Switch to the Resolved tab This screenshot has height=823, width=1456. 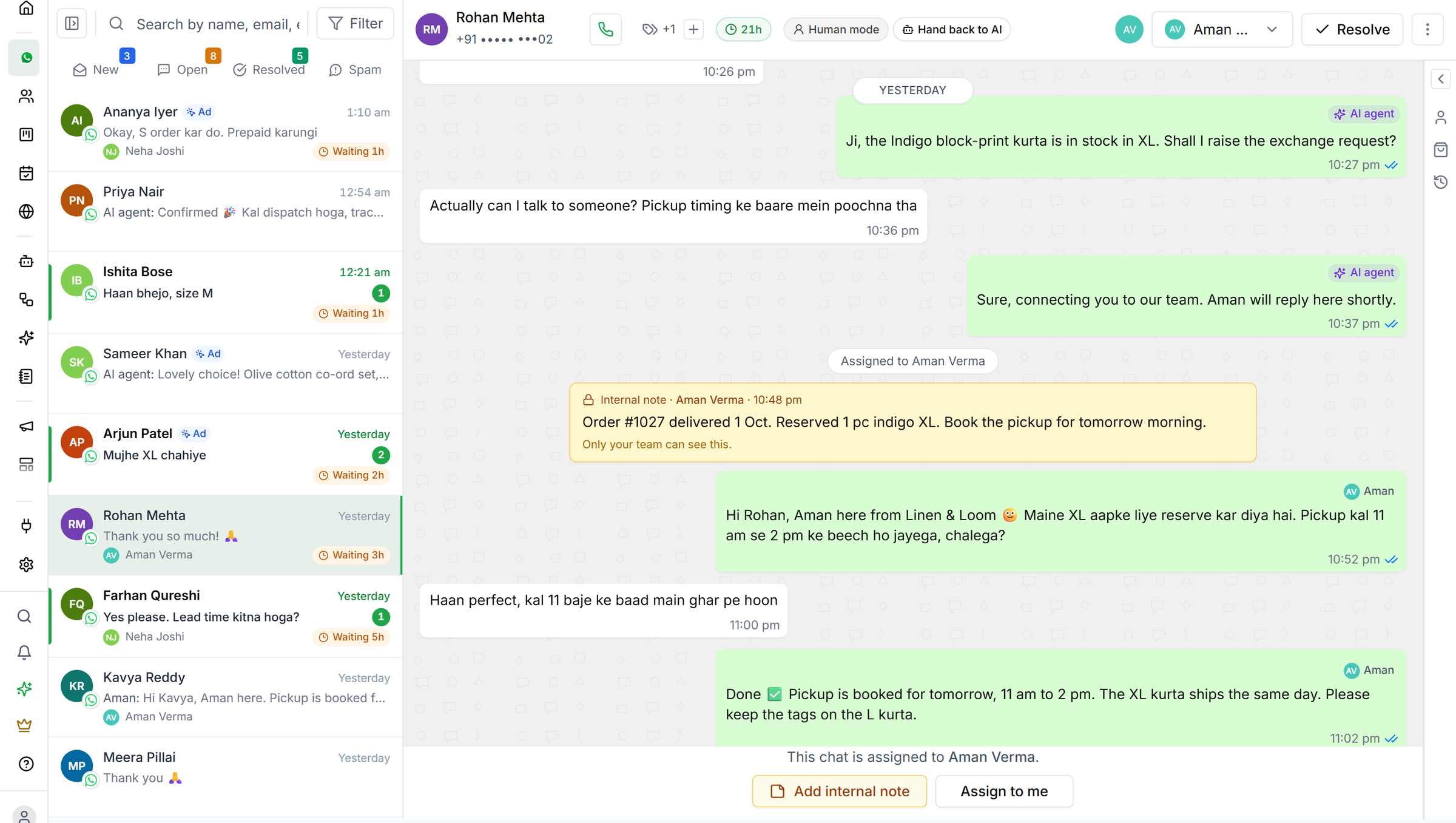pos(269,69)
